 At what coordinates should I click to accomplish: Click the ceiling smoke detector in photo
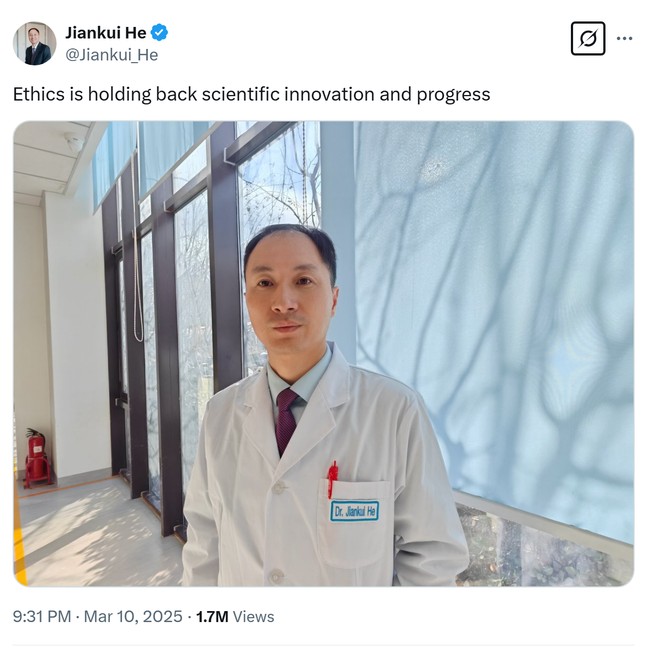[75, 141]
